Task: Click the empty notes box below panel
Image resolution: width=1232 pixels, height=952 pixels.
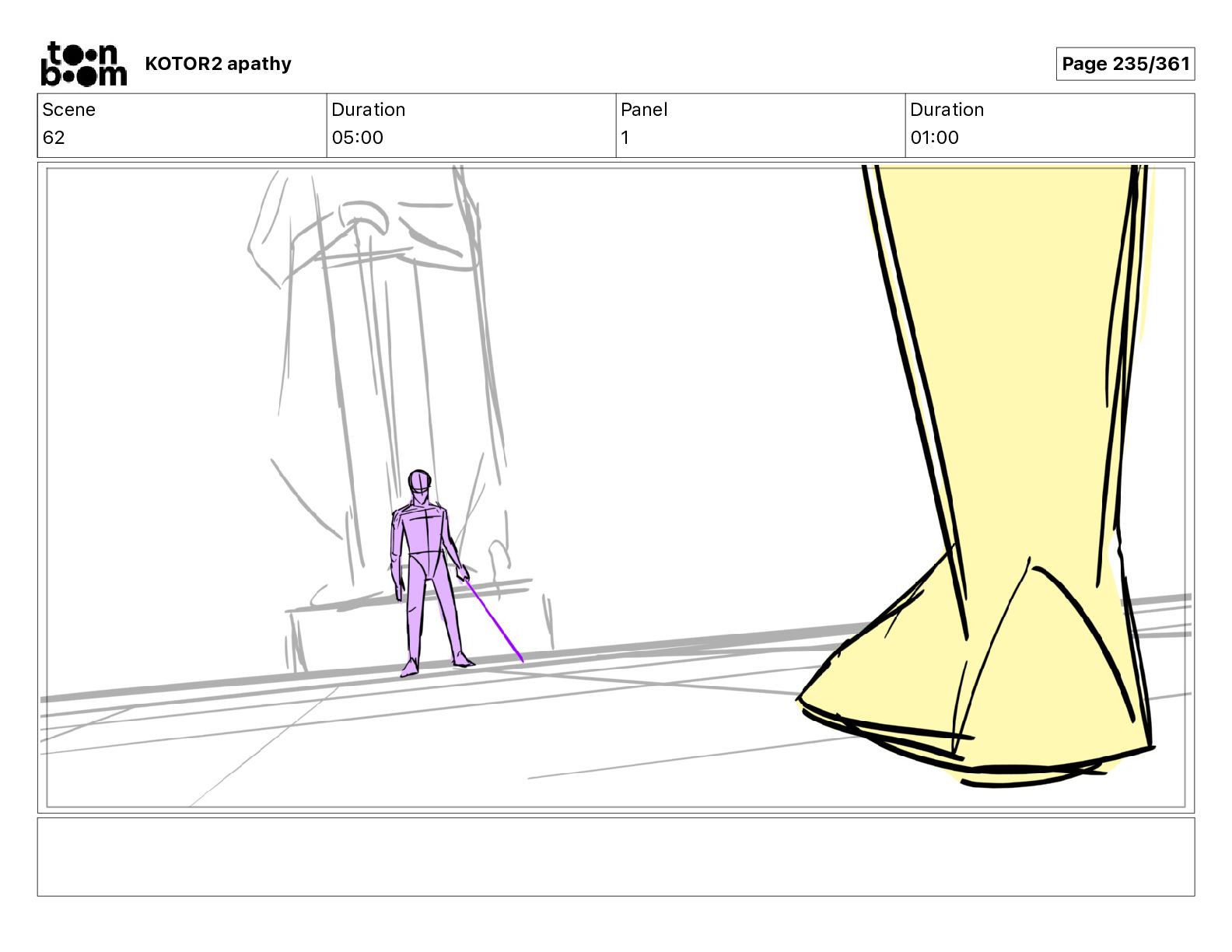Action: tap(615, 856)
